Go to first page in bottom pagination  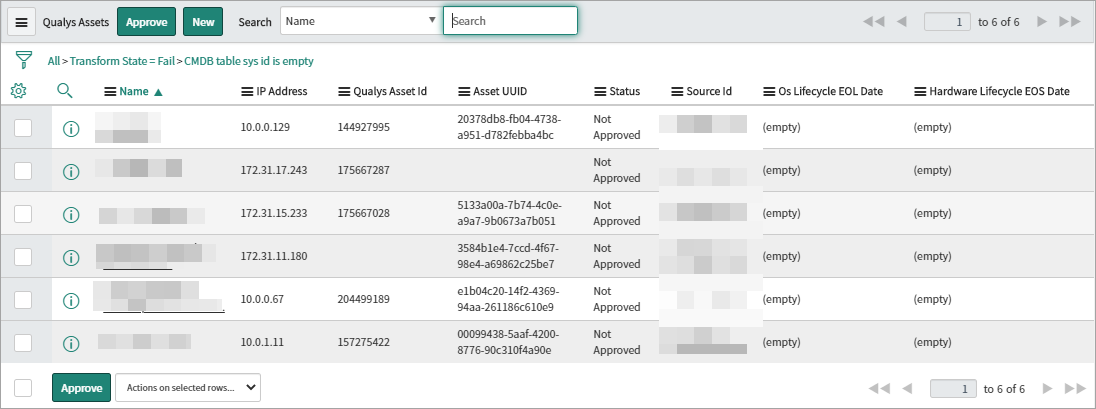coord(879,389)
